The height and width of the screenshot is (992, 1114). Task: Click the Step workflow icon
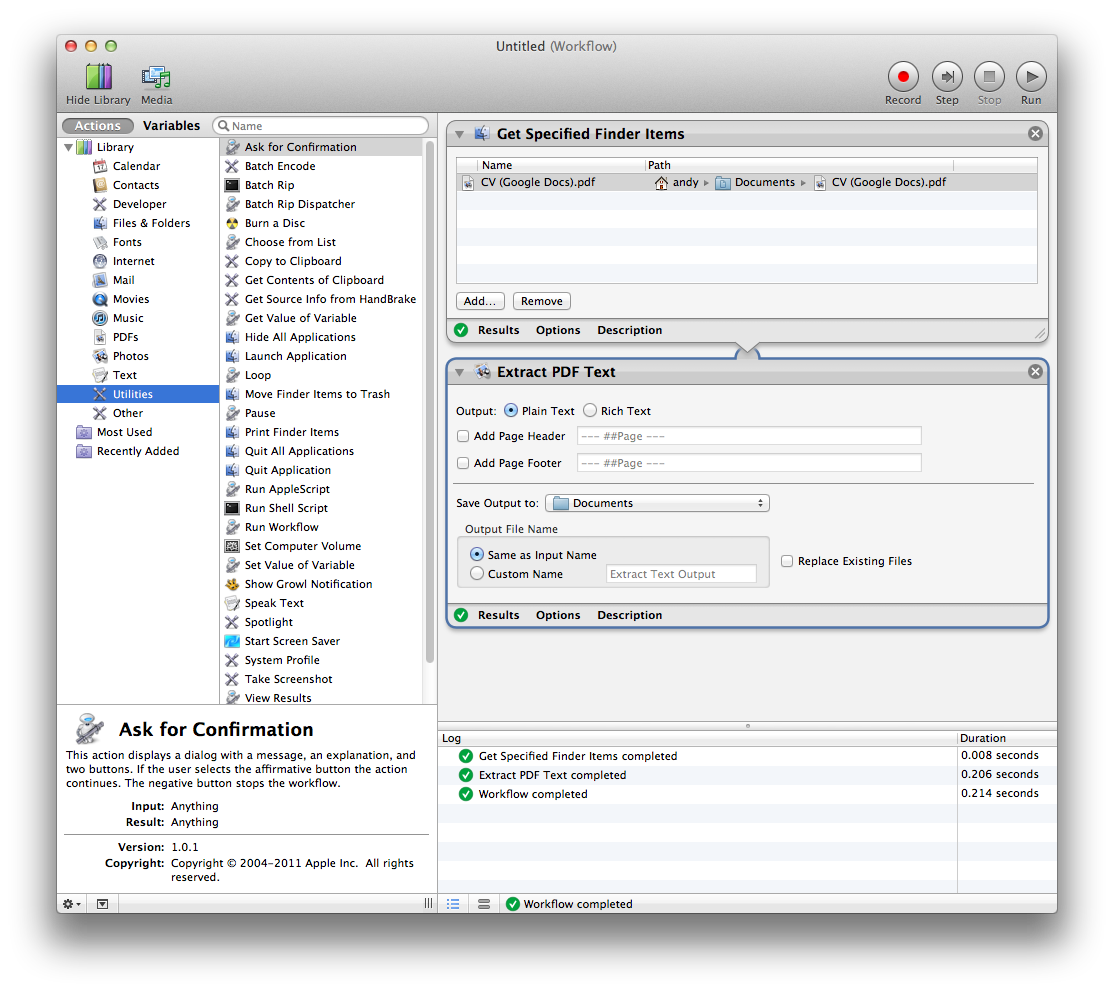(947, 77)
